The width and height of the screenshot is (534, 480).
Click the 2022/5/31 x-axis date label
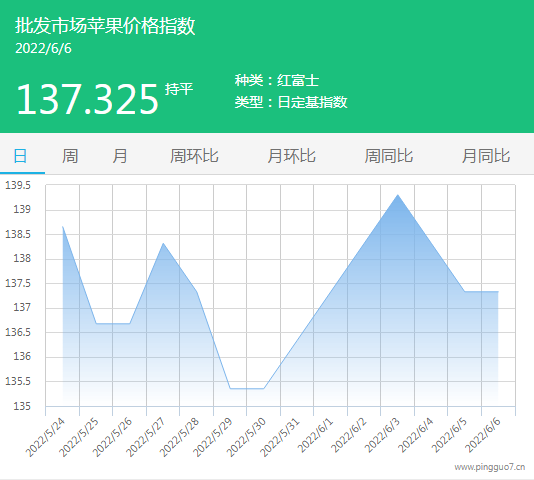279,437
